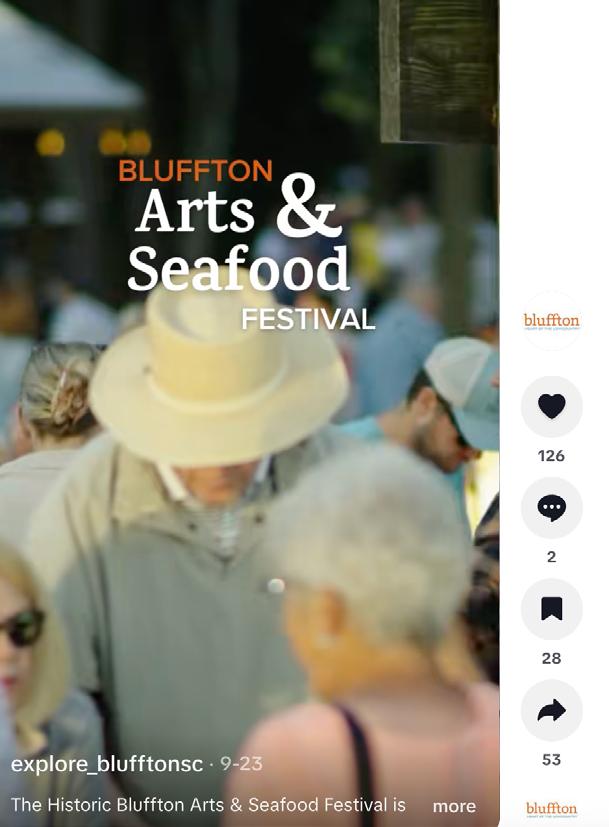
Task: Click the caption text about Historic Bluffton
Action: 208,805
